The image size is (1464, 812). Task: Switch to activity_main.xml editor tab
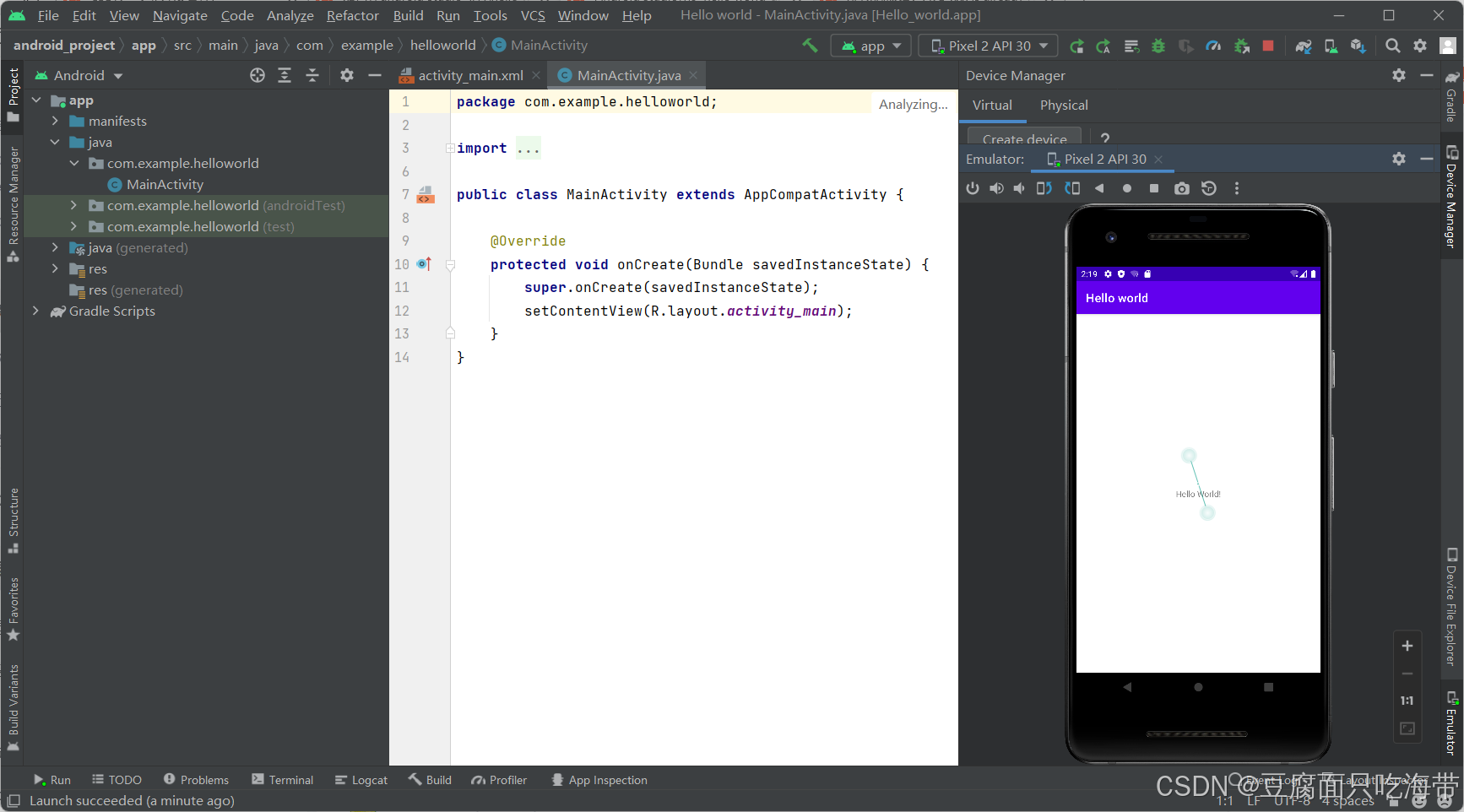pyautogui.click(x=470, y=75)
